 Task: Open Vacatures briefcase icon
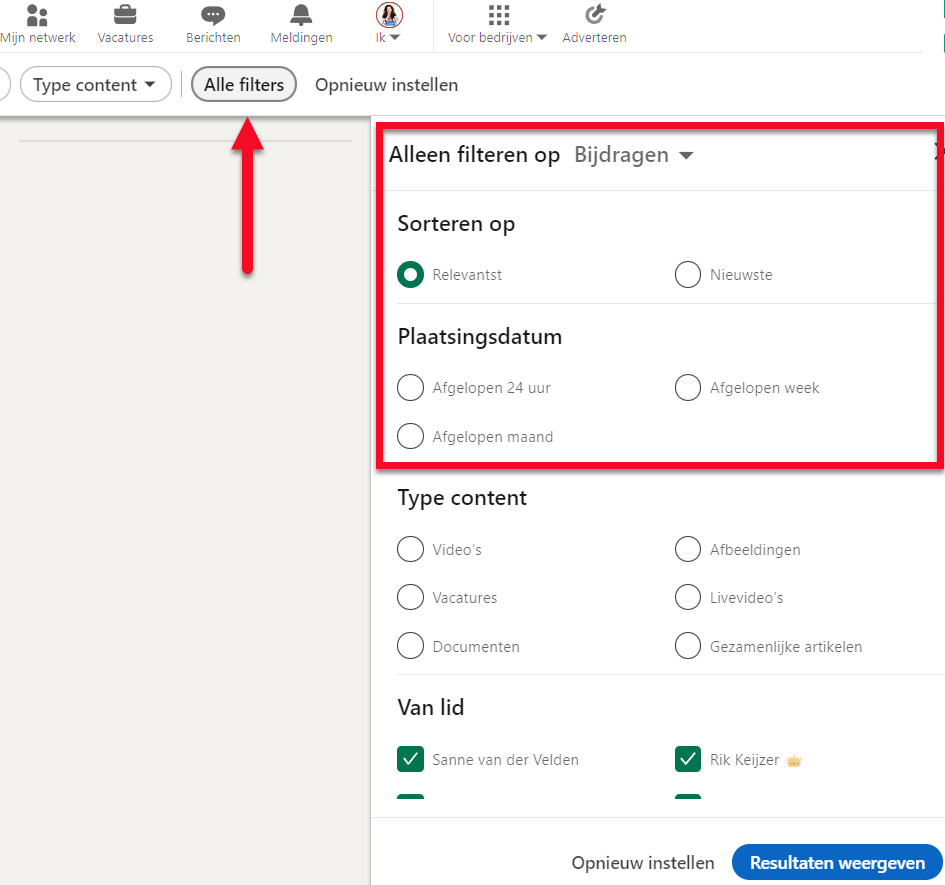tap(125, 14)
